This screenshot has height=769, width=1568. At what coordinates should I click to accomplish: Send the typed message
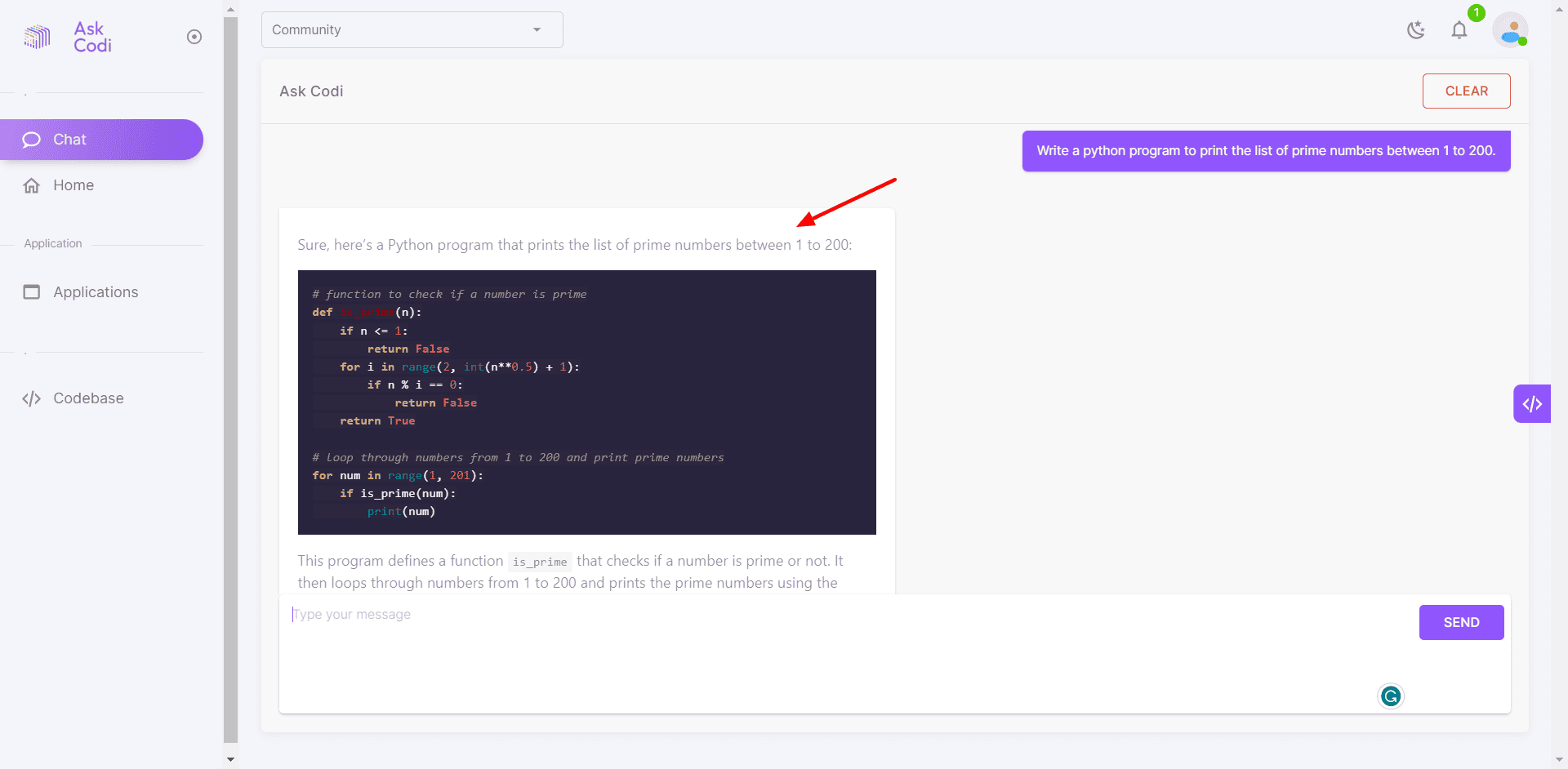(1461, 622)
